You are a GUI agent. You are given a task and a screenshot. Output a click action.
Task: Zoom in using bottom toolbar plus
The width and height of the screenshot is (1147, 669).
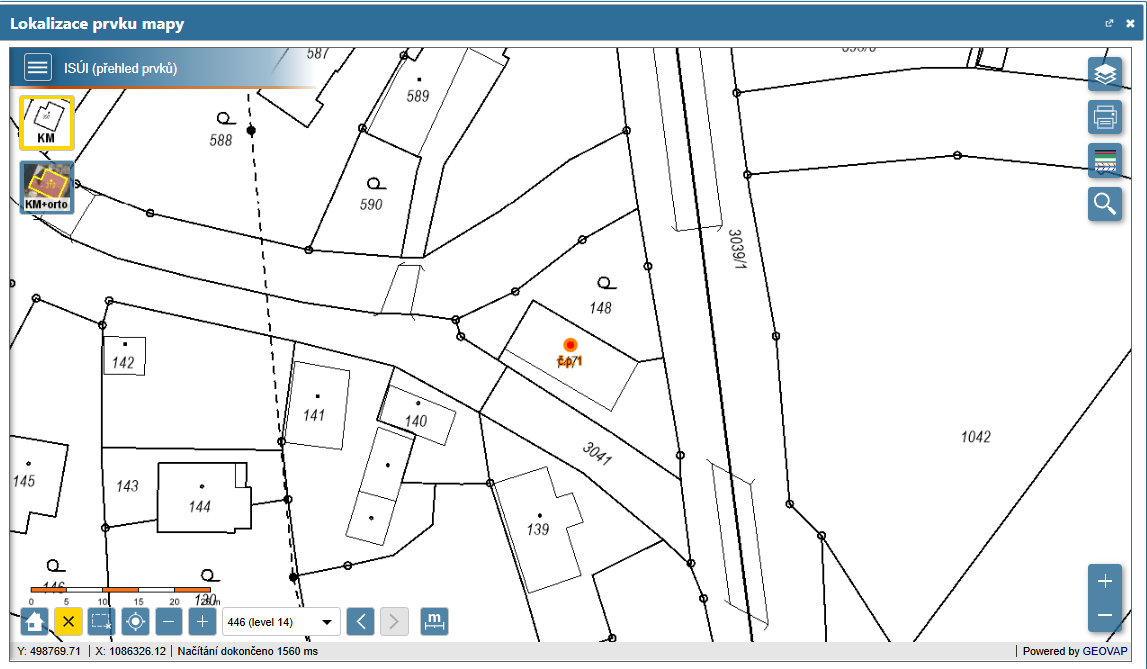coord(202,621)
